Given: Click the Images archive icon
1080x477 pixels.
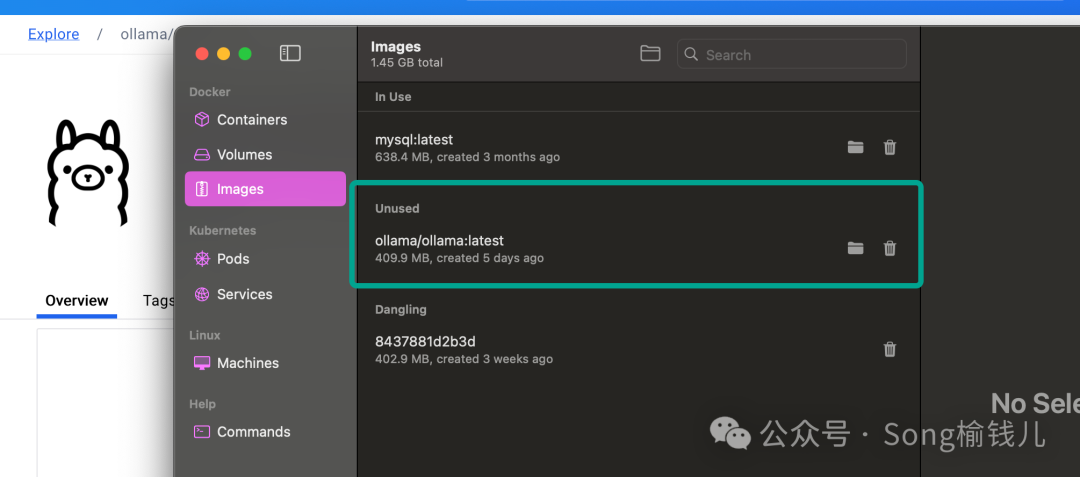Looking at the screenshot, I should click(x=202, y=189).
